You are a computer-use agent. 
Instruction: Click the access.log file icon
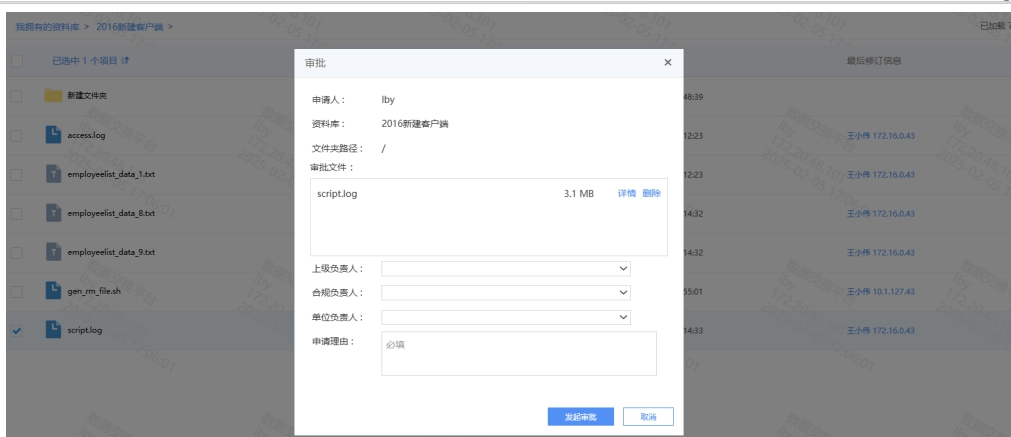point(53,135)
